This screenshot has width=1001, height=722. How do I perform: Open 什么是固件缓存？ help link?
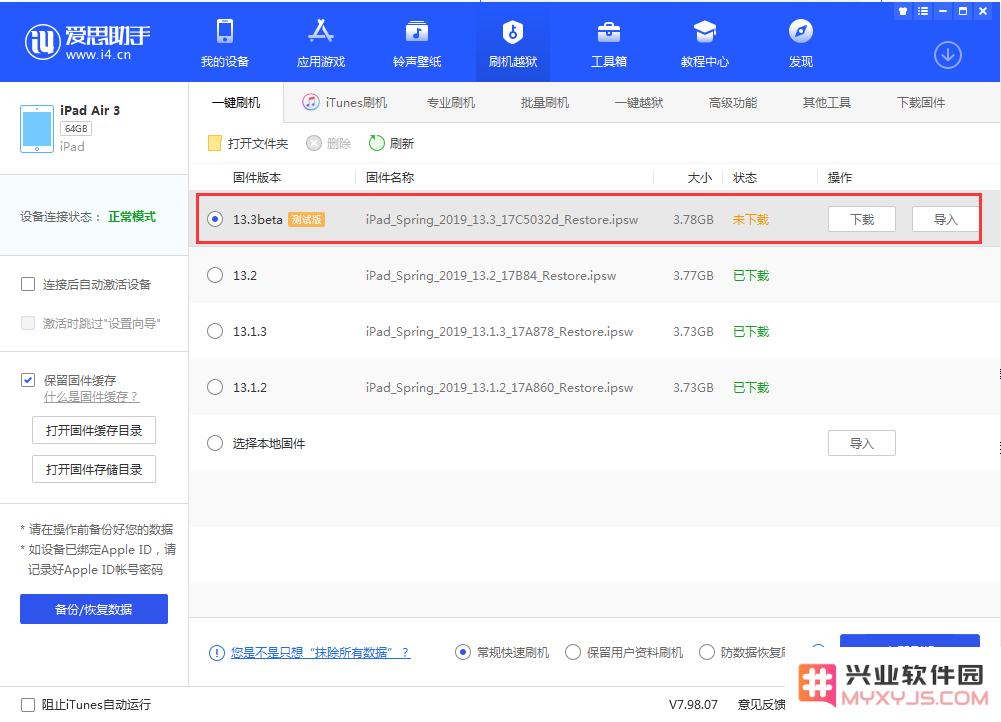click(91, 397)
